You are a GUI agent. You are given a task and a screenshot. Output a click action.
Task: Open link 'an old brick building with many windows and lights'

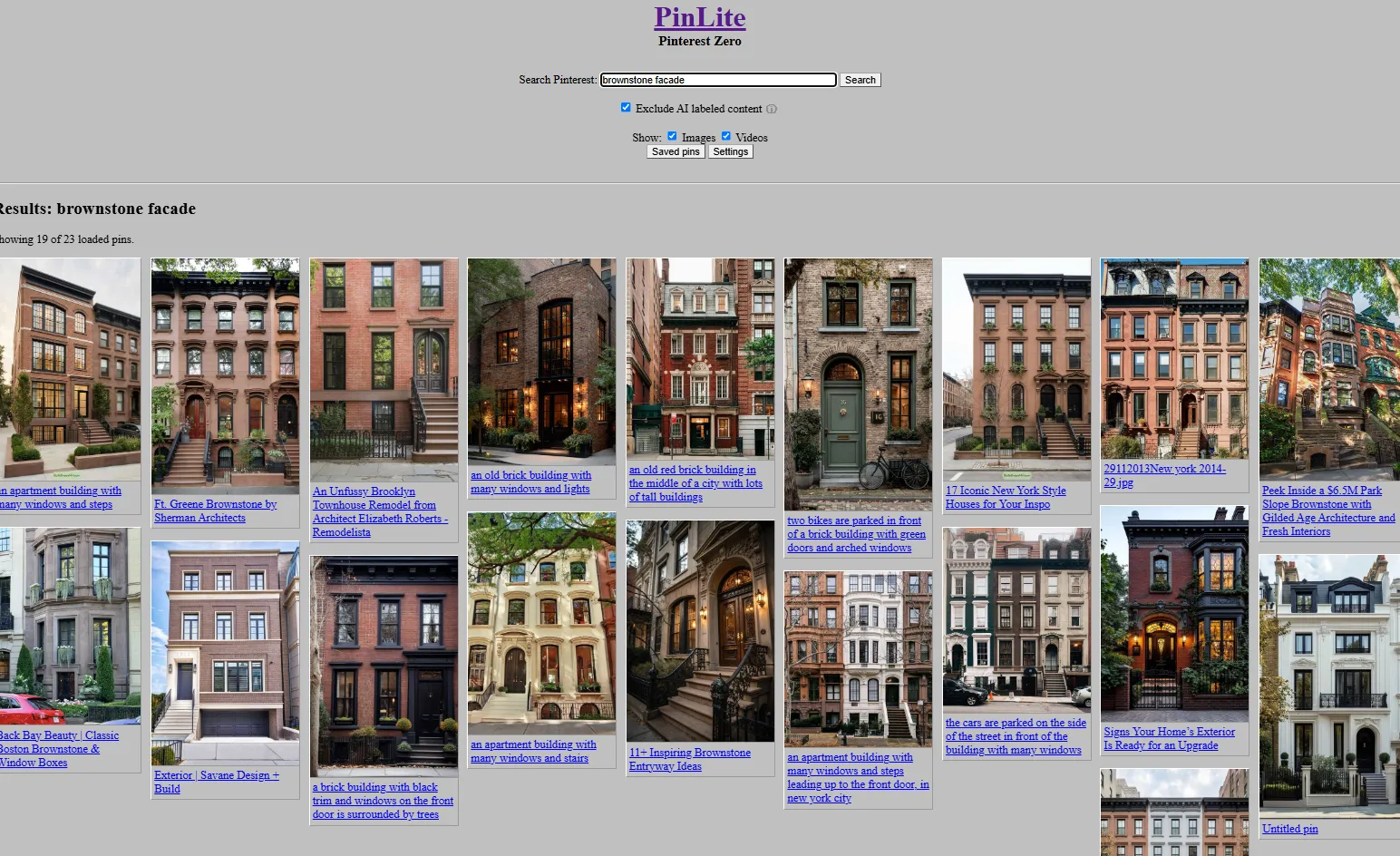(530, 481)
